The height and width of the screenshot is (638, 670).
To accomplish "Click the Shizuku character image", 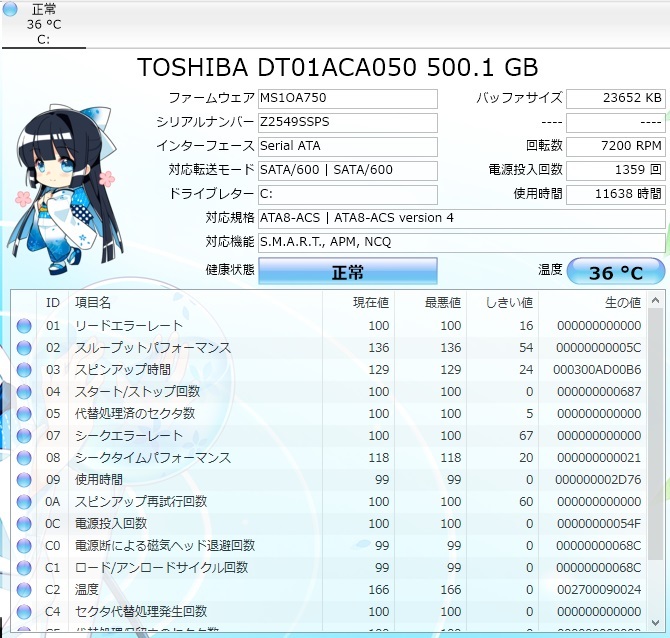I will [x=66, y=190].
